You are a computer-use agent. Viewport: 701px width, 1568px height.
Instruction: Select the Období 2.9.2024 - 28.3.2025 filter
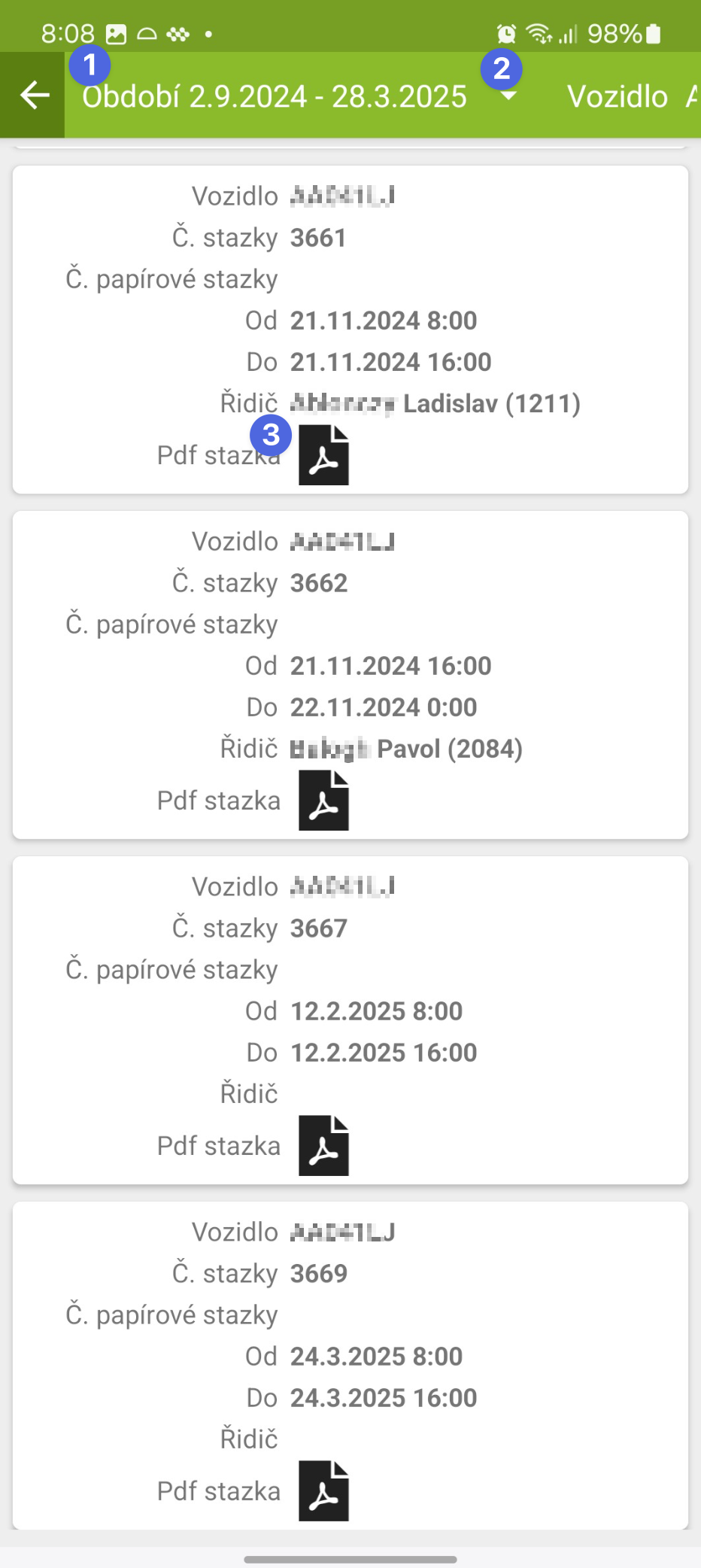click(275, 97)
